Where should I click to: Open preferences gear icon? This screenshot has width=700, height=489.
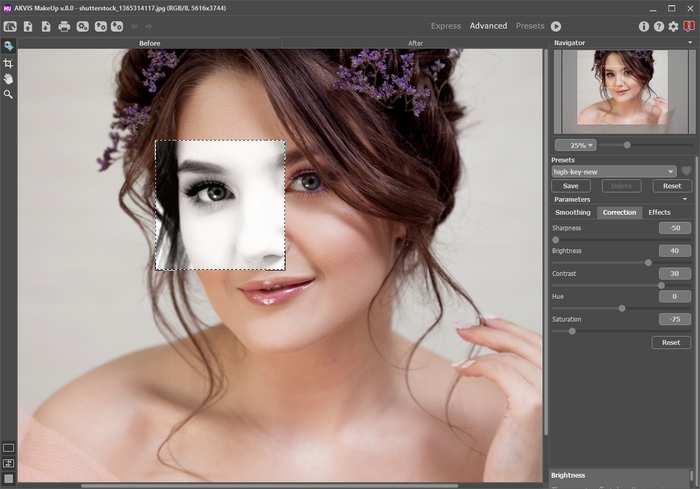point(673,26)
